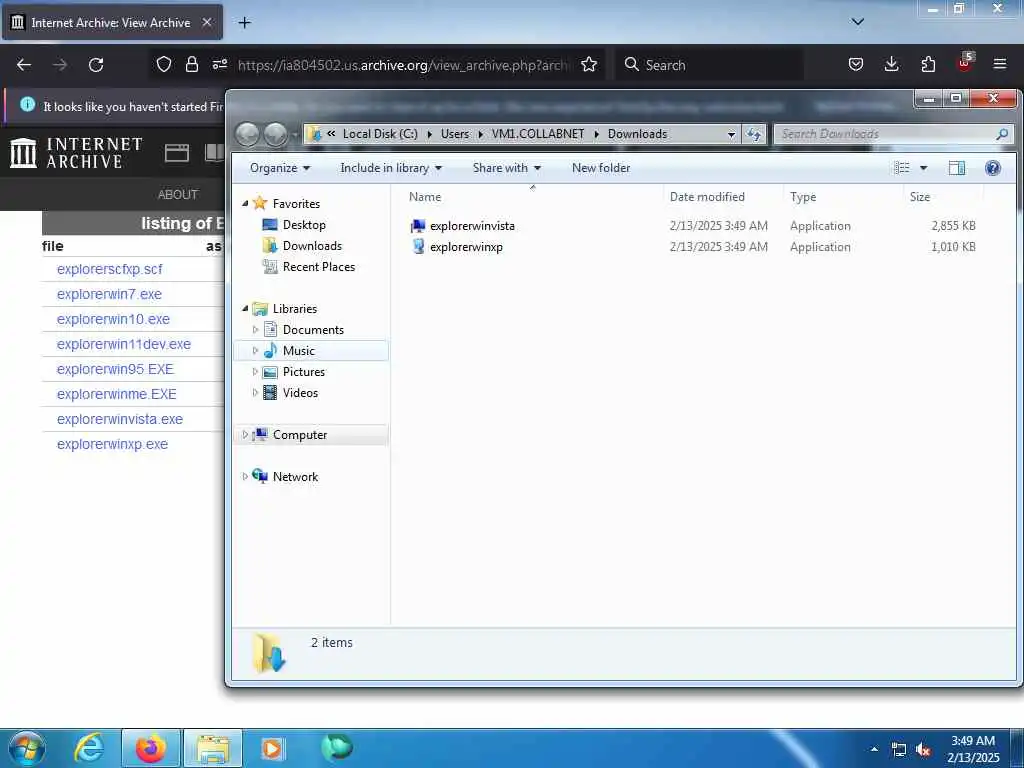The image size is (1024, 768).
Task: Open the Firefox hamburger menu
Action: click(1000, 64)
